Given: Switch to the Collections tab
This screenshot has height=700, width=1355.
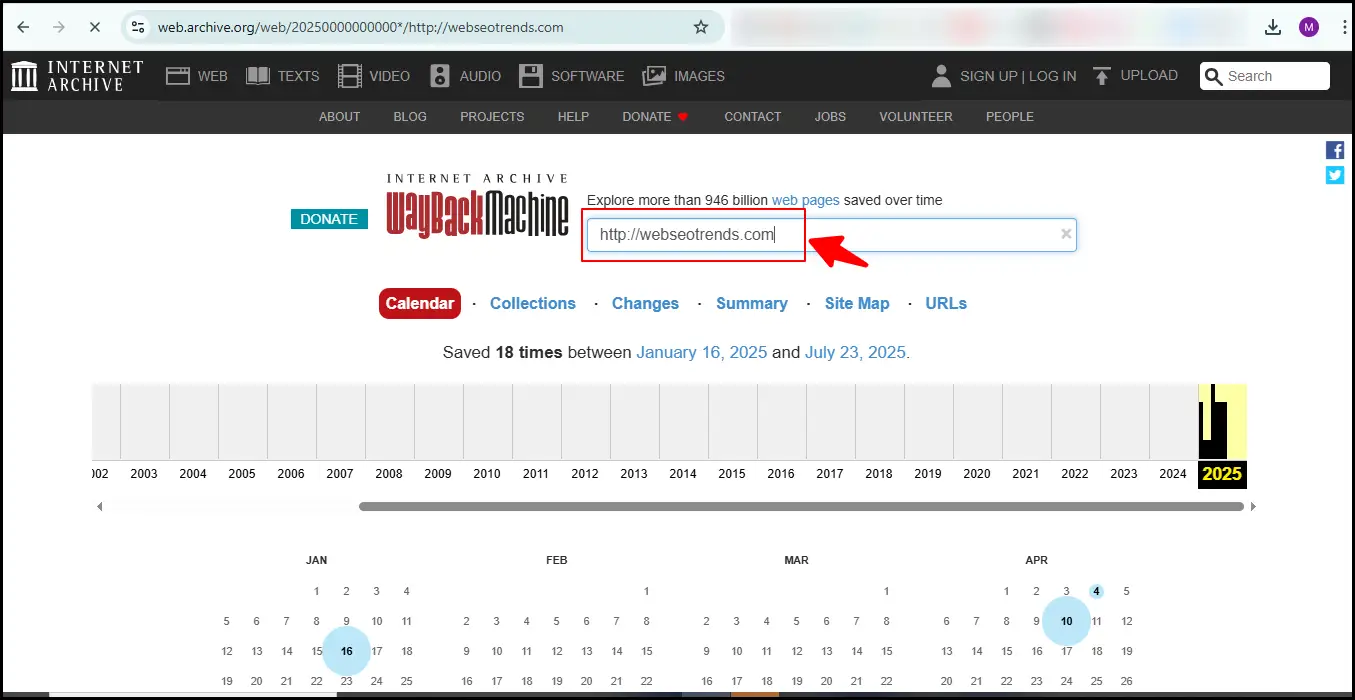Looking at the screenshot, I should pos(532,303).
